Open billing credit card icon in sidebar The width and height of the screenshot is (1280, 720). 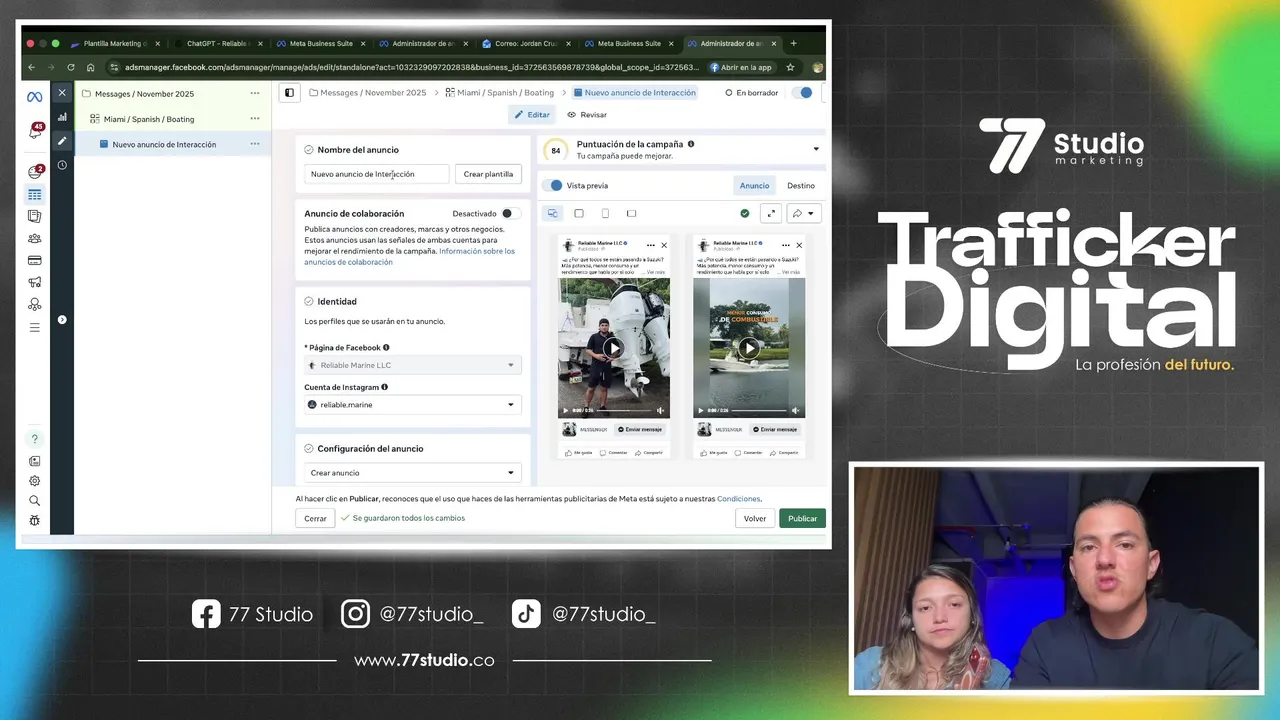(x=35, y=260)
